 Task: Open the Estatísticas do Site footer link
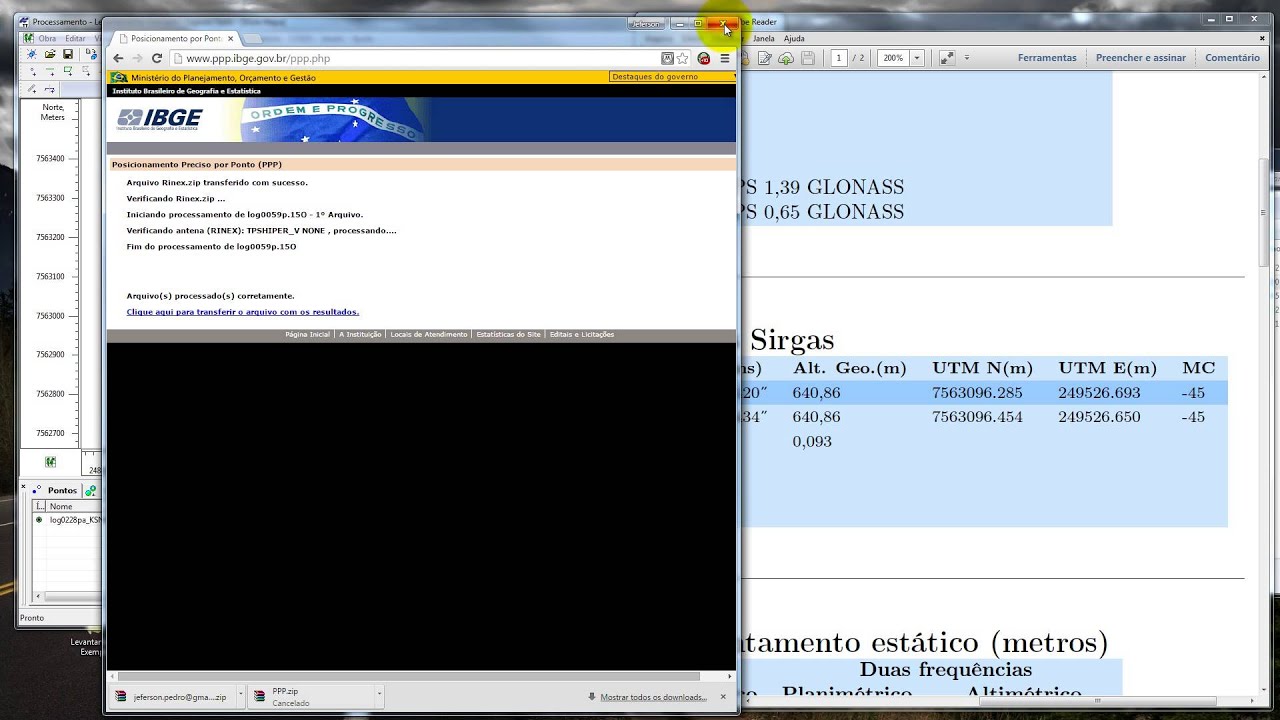508,334
